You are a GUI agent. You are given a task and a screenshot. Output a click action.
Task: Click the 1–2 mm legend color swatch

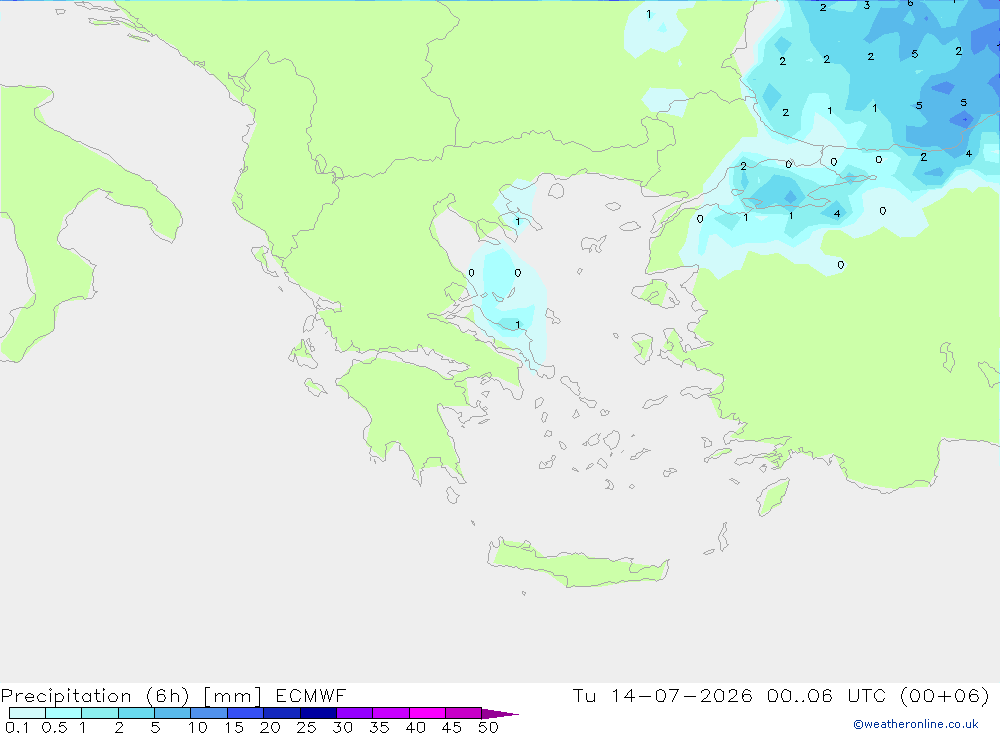coord(100,713)
